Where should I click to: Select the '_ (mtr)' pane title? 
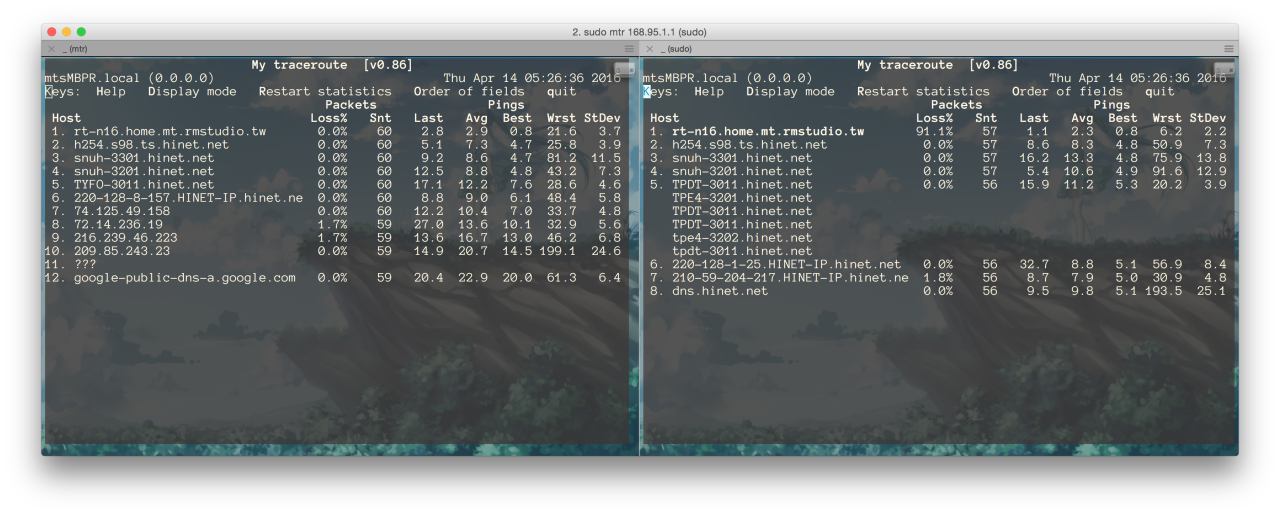click(x=74, y=49)
